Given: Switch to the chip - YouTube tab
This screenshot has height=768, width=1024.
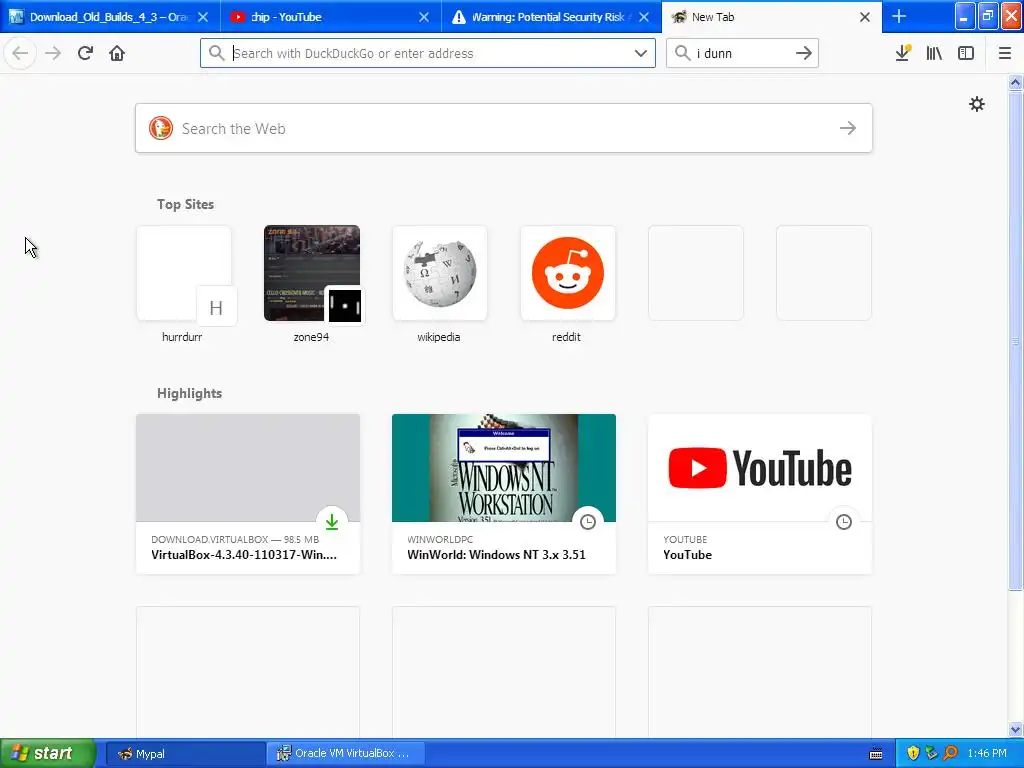Looking at the screenshot, I should click(331, 17).
